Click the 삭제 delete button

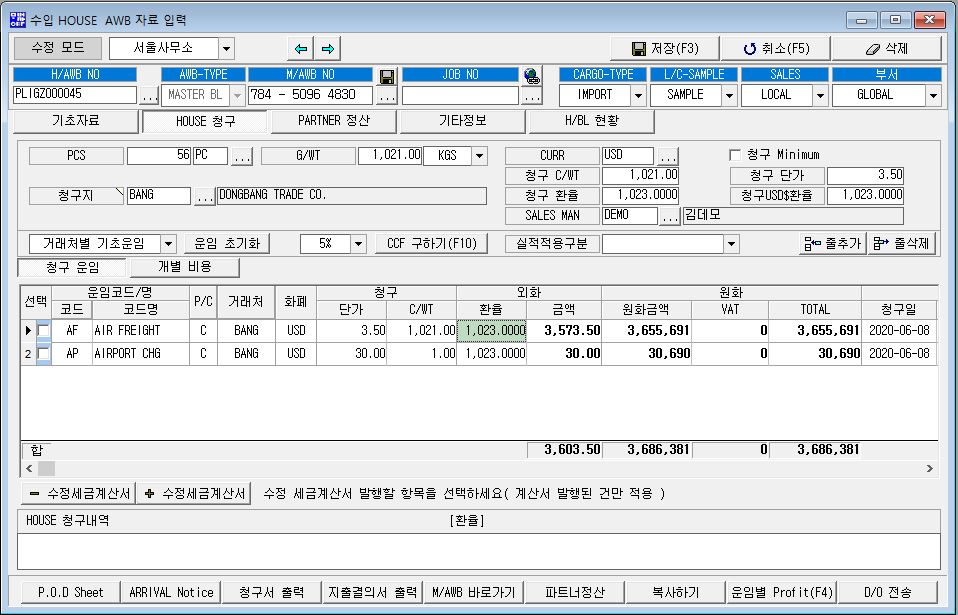tap(887, 48)
